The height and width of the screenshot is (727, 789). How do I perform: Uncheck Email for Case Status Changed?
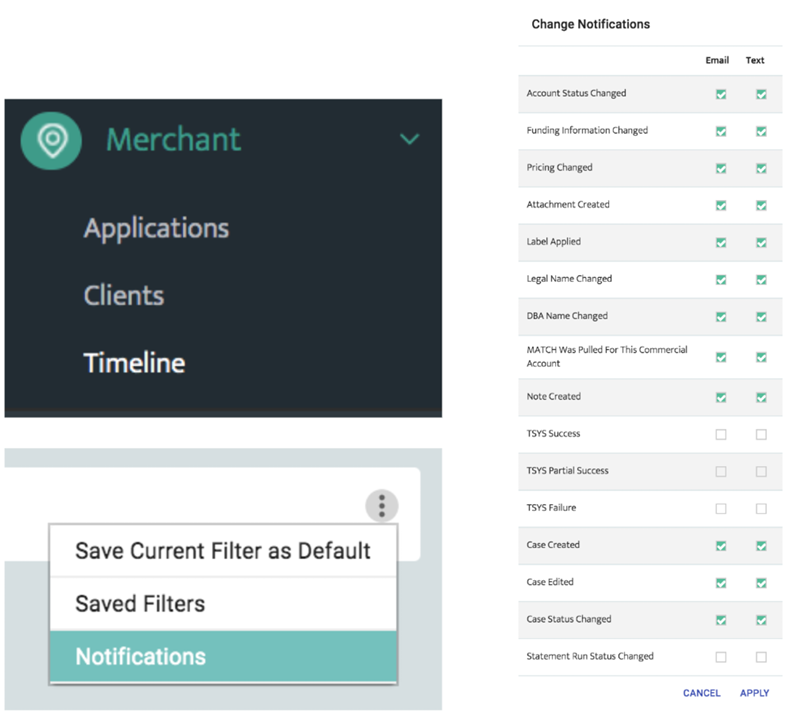click(721, 620)
